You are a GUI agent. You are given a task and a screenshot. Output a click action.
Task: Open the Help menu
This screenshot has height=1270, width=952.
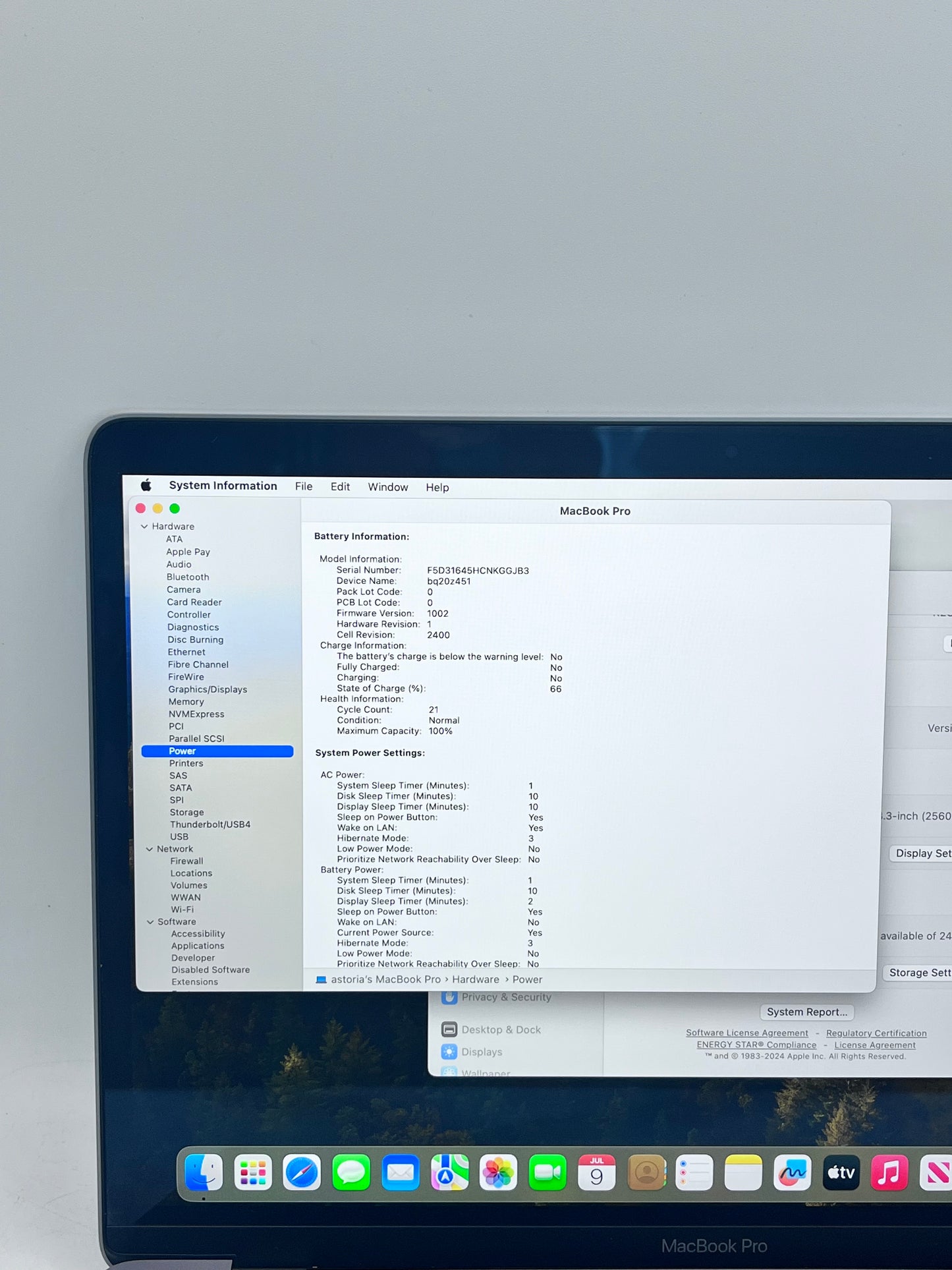437,488
